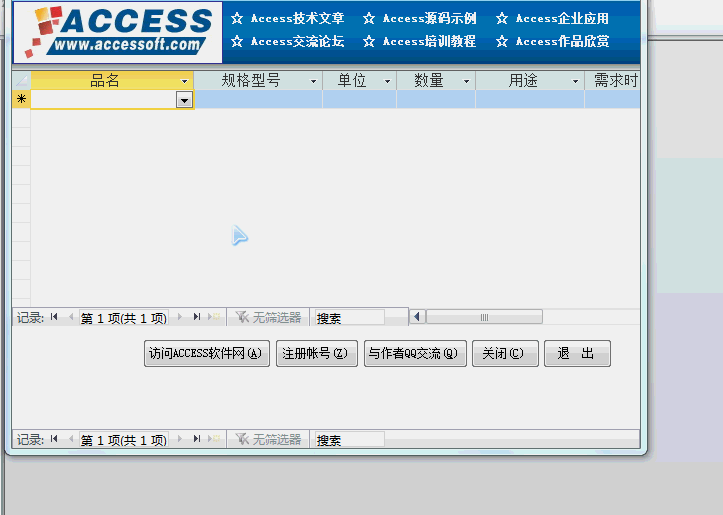Open the Access企业应用 link
The height and width of the screenshot is (515, 723).
coord(562,18)
